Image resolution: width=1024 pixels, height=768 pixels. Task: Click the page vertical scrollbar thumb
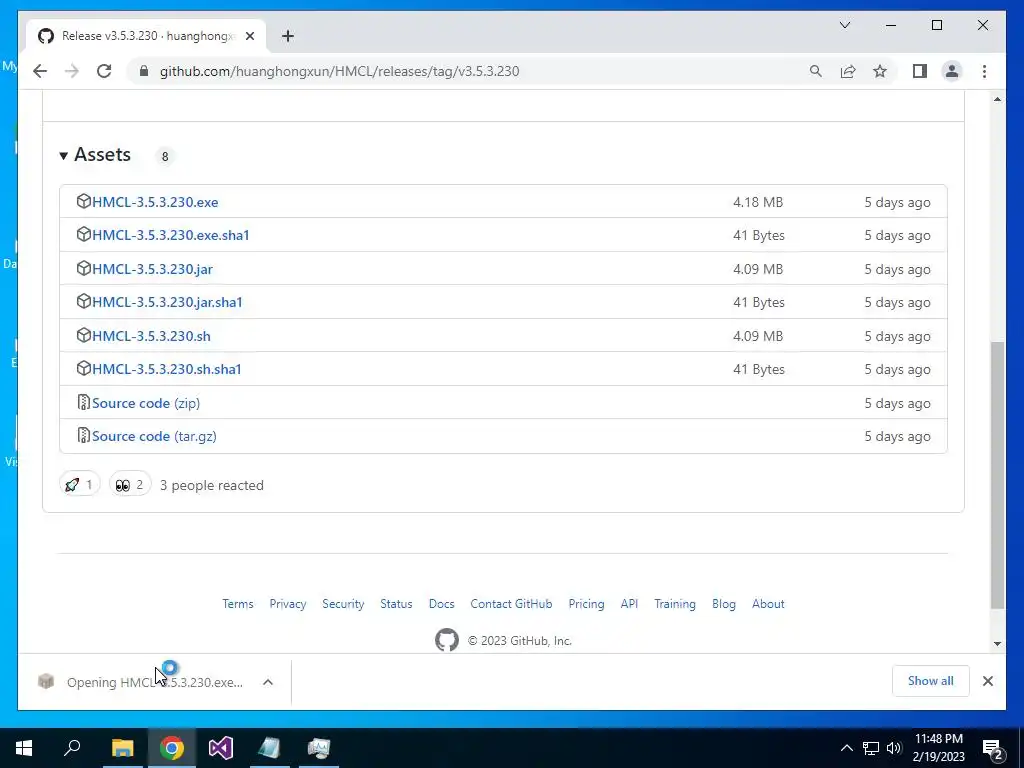[997, 475]
